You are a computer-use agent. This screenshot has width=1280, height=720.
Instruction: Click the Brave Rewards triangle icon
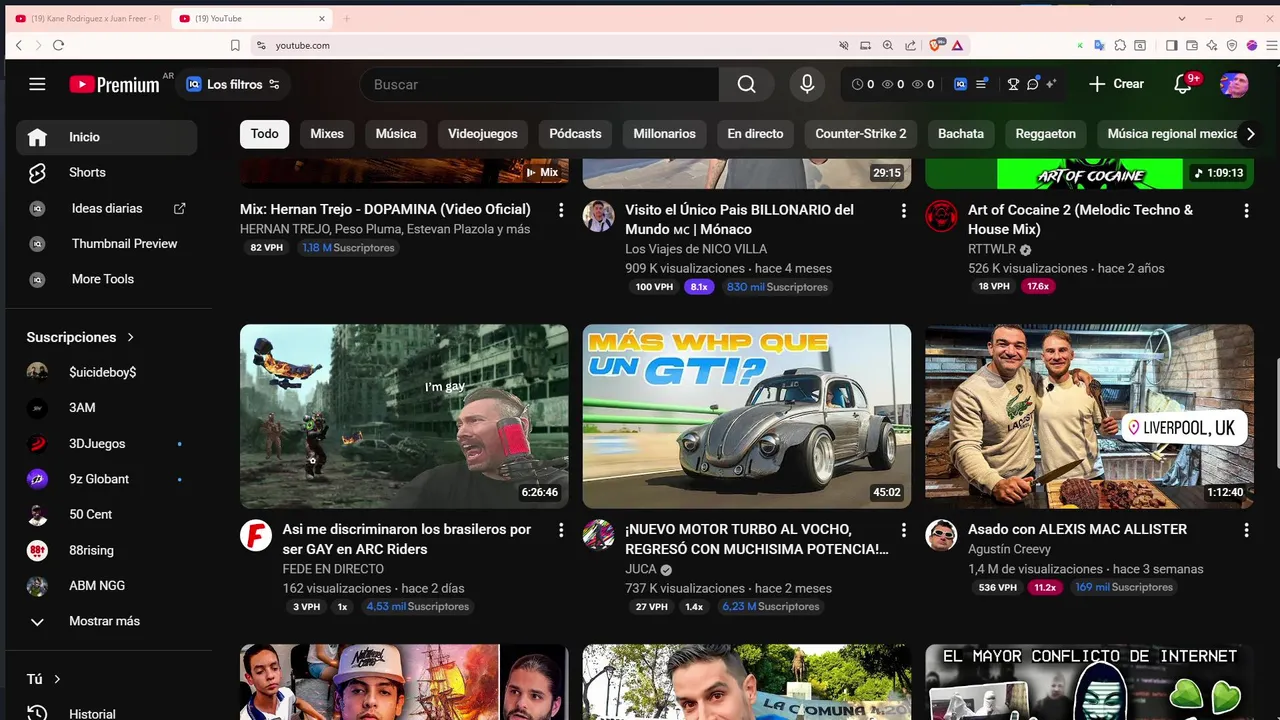[x=957, y=45]
